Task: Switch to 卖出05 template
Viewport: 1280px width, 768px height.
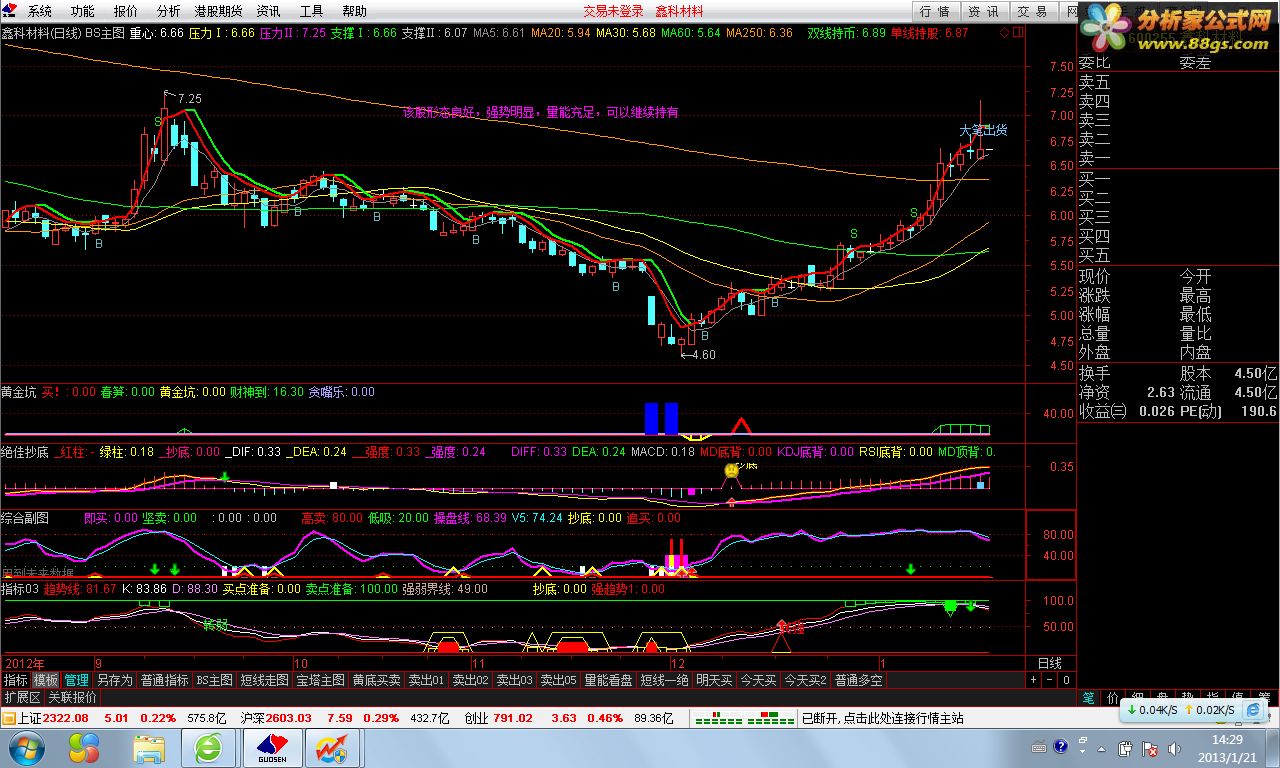Action: 559,680
